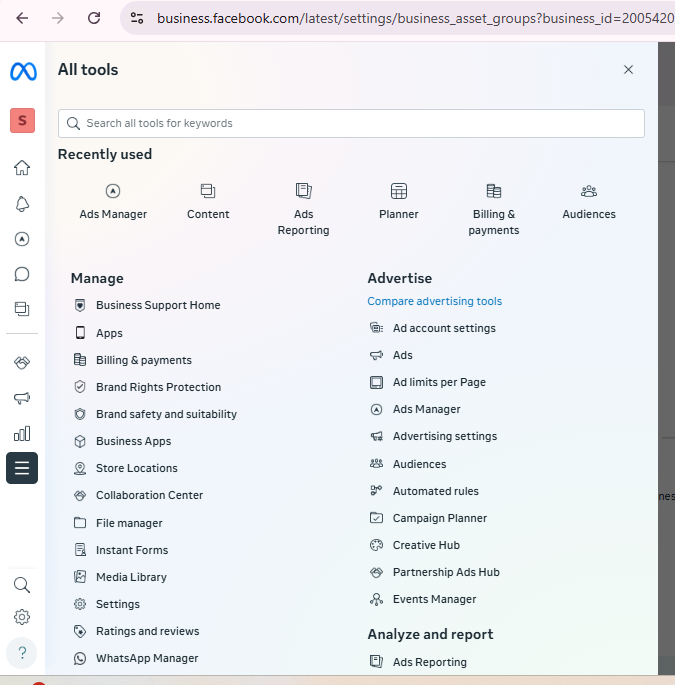Go to WhatsApp Manager
The image size is (675, 685).
pyautogui.click(x=147, y=658)
